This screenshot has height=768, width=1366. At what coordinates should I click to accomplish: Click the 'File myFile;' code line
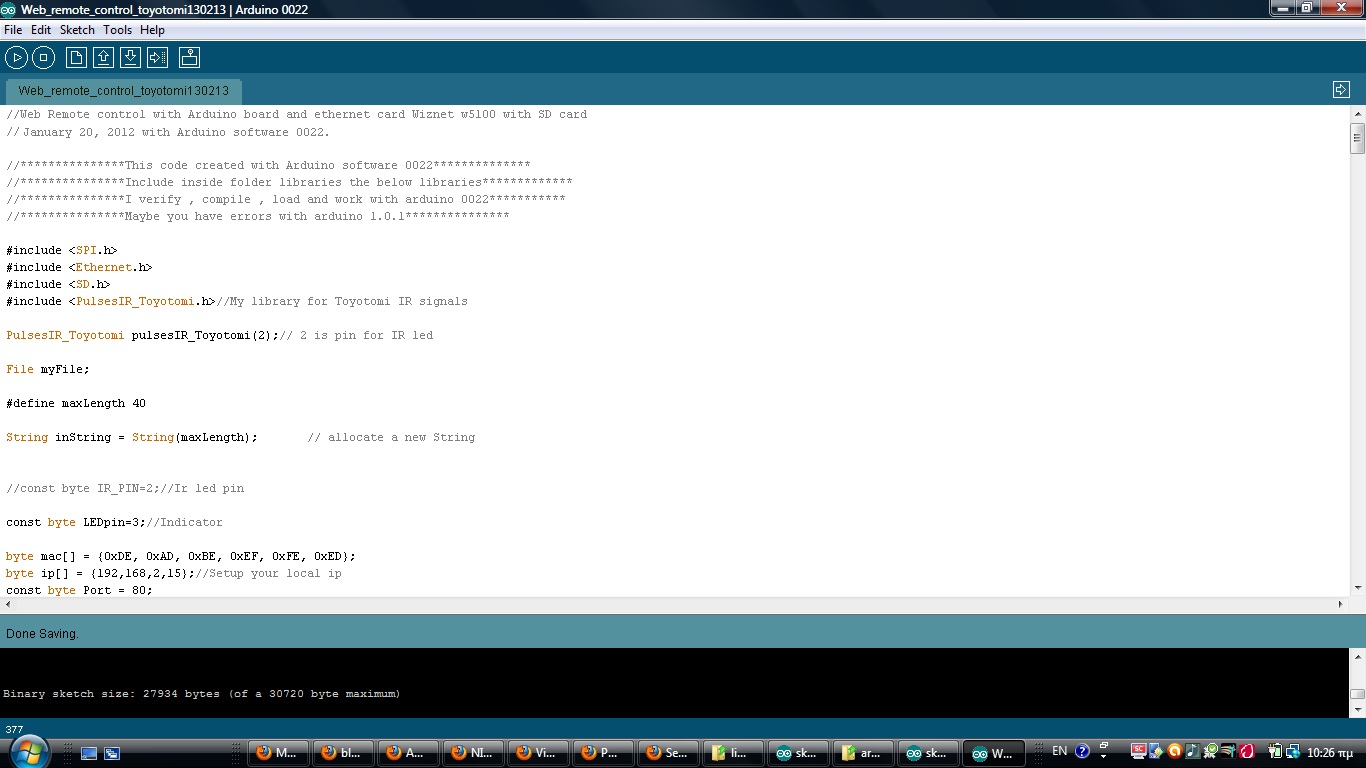48,369
